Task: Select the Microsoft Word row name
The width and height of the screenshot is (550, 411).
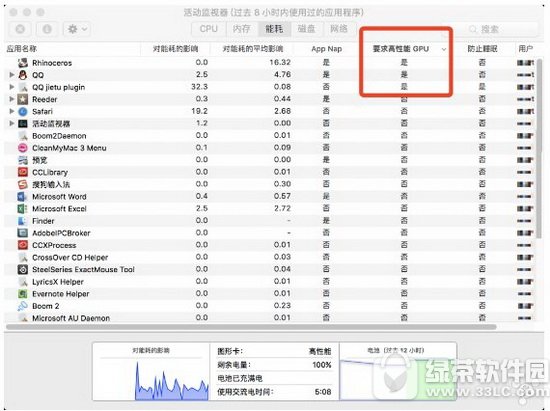Action: pyautogui.click(x=59, y=197)
